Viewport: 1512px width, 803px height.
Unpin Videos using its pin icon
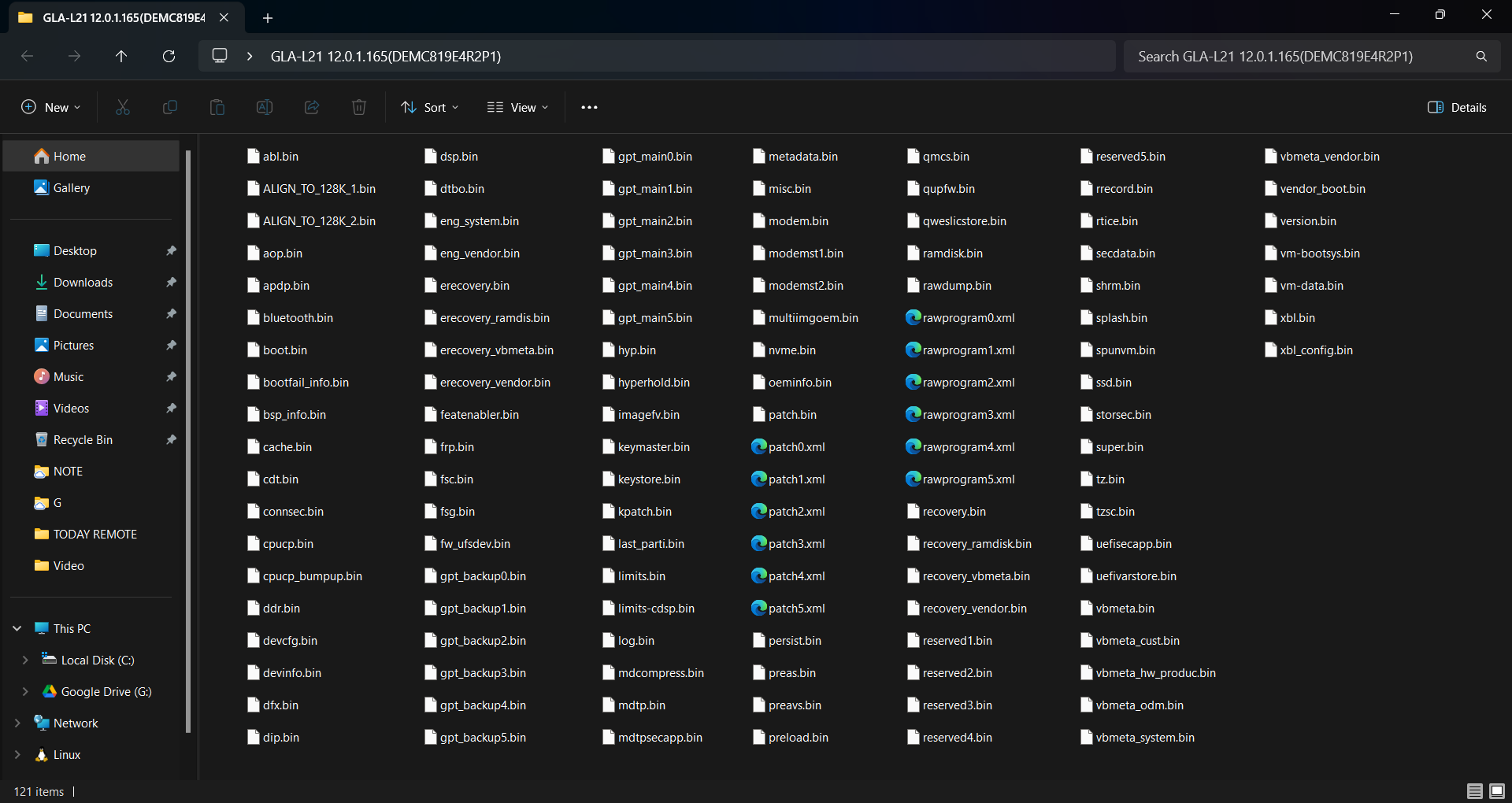pos(171,408)
